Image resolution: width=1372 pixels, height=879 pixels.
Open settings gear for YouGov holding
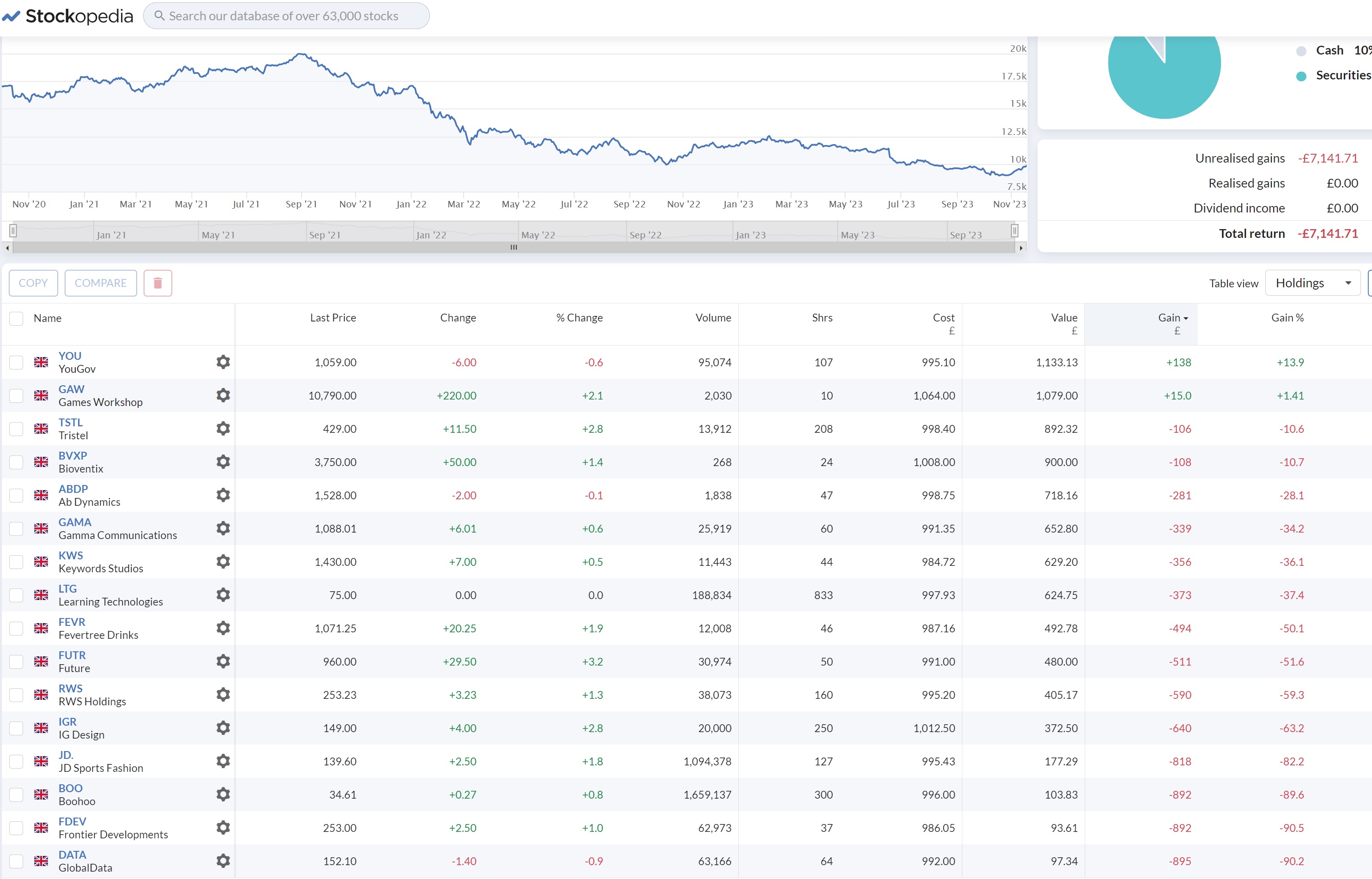click(x=223, y=362)
